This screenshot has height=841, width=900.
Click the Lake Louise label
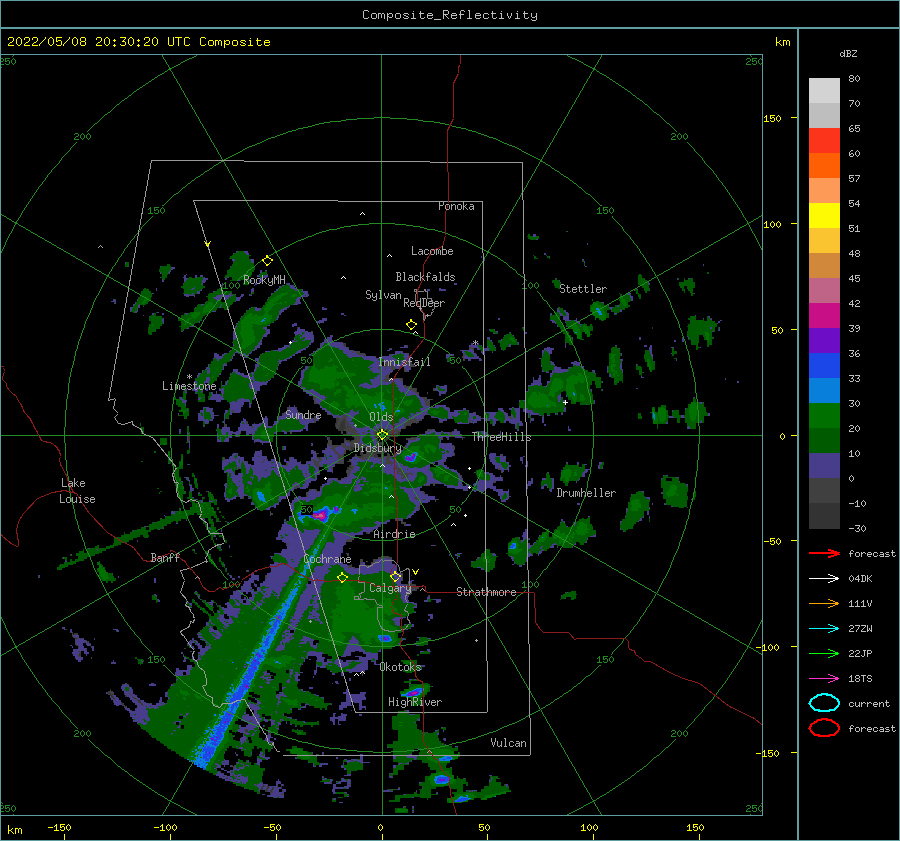coord(77,491)
